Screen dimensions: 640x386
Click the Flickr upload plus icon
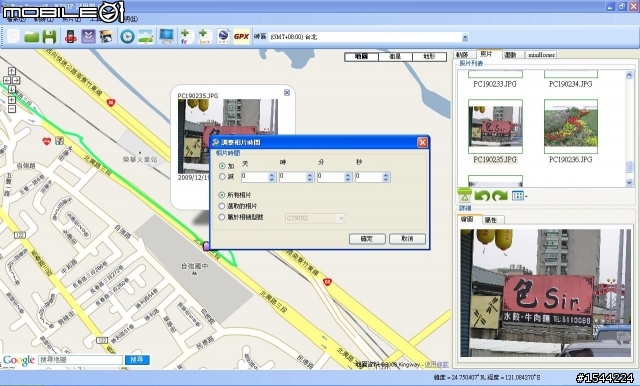click(x=187, y=37)
